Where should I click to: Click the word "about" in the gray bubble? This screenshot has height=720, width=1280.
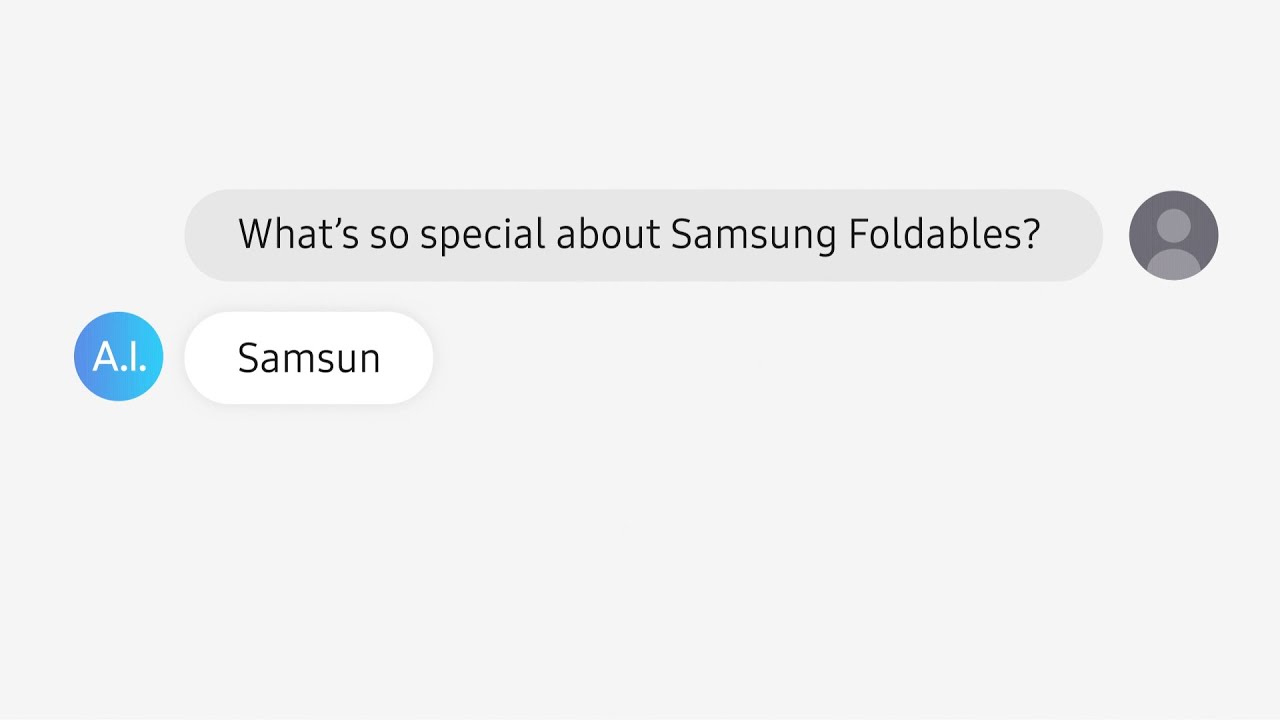tap(608, 235)
